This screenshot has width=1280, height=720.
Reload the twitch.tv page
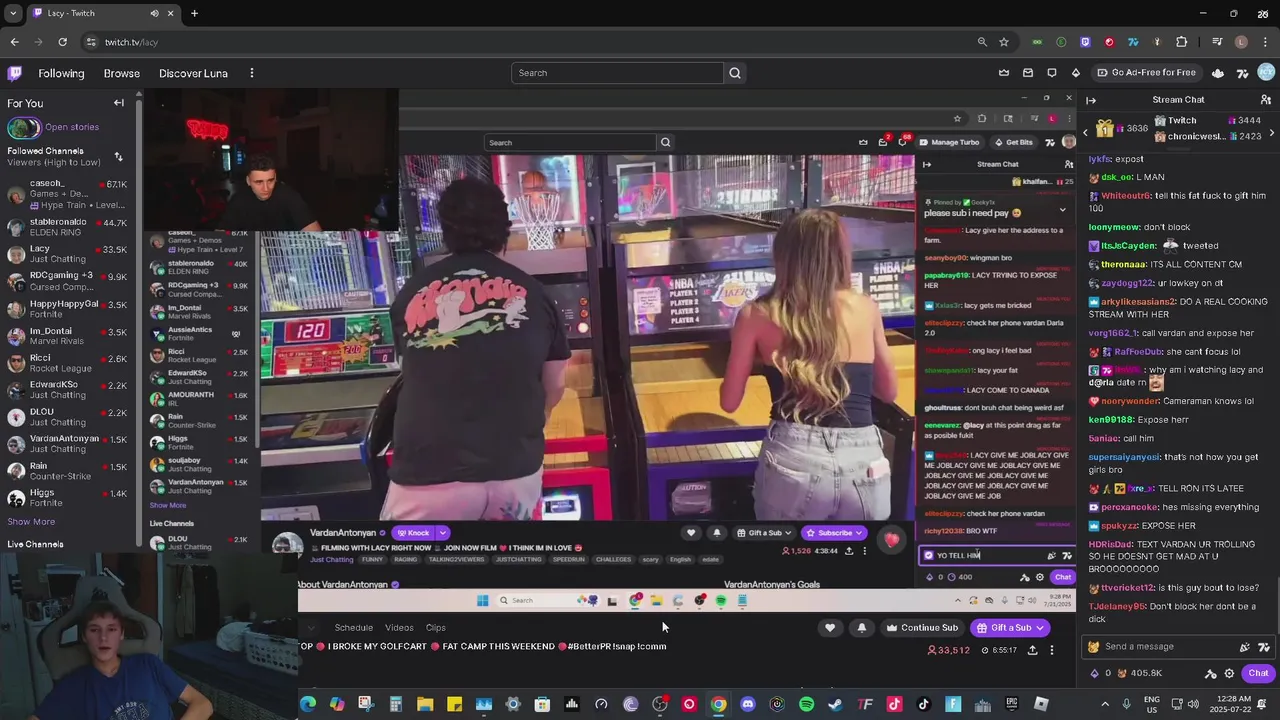[62, 42]
